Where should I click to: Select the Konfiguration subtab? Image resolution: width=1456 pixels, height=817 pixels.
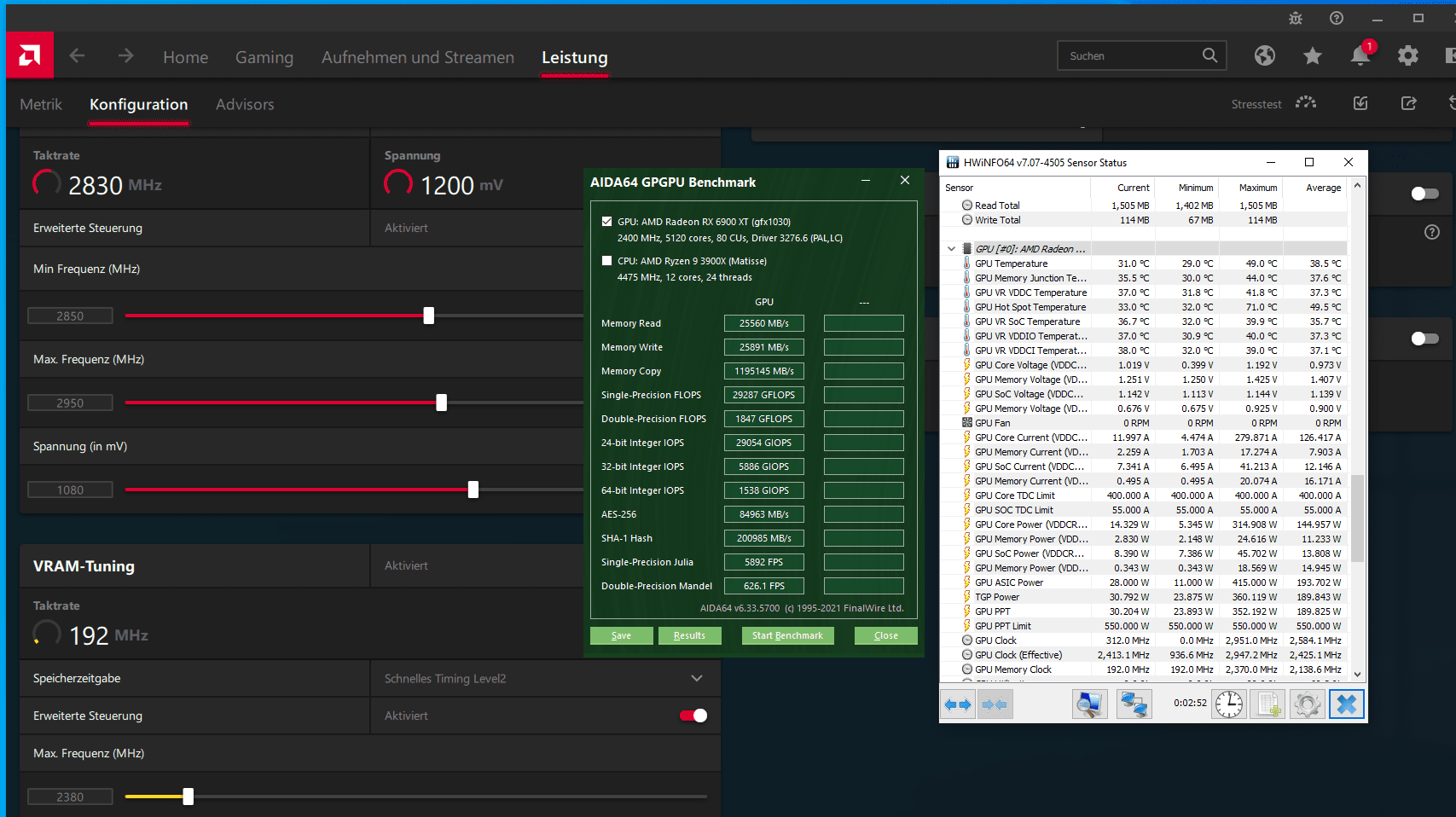click(x=138, y=104)
